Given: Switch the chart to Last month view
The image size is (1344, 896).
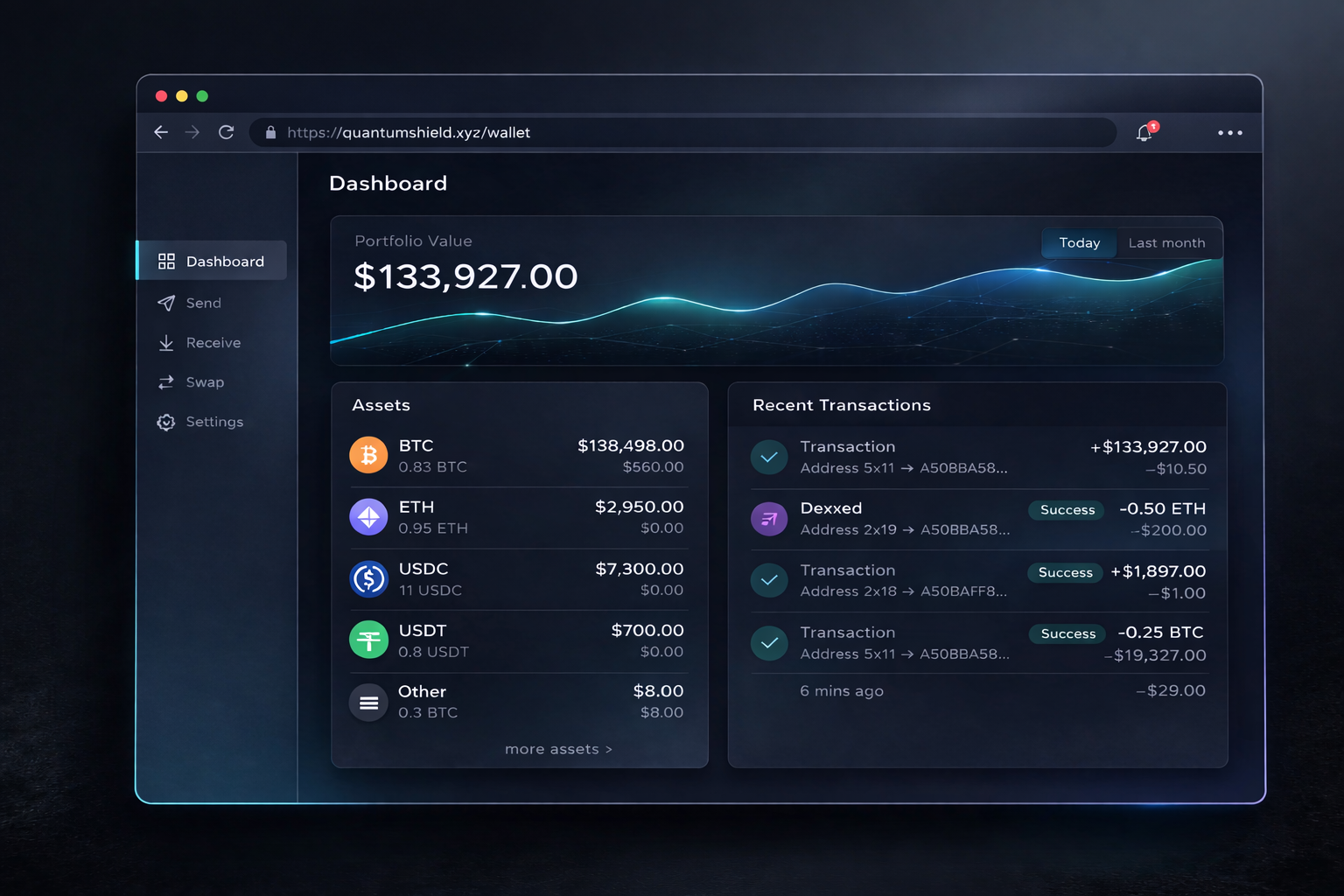Looking at the screenshot, I should pyautogui.click(x=1167, y=242).
